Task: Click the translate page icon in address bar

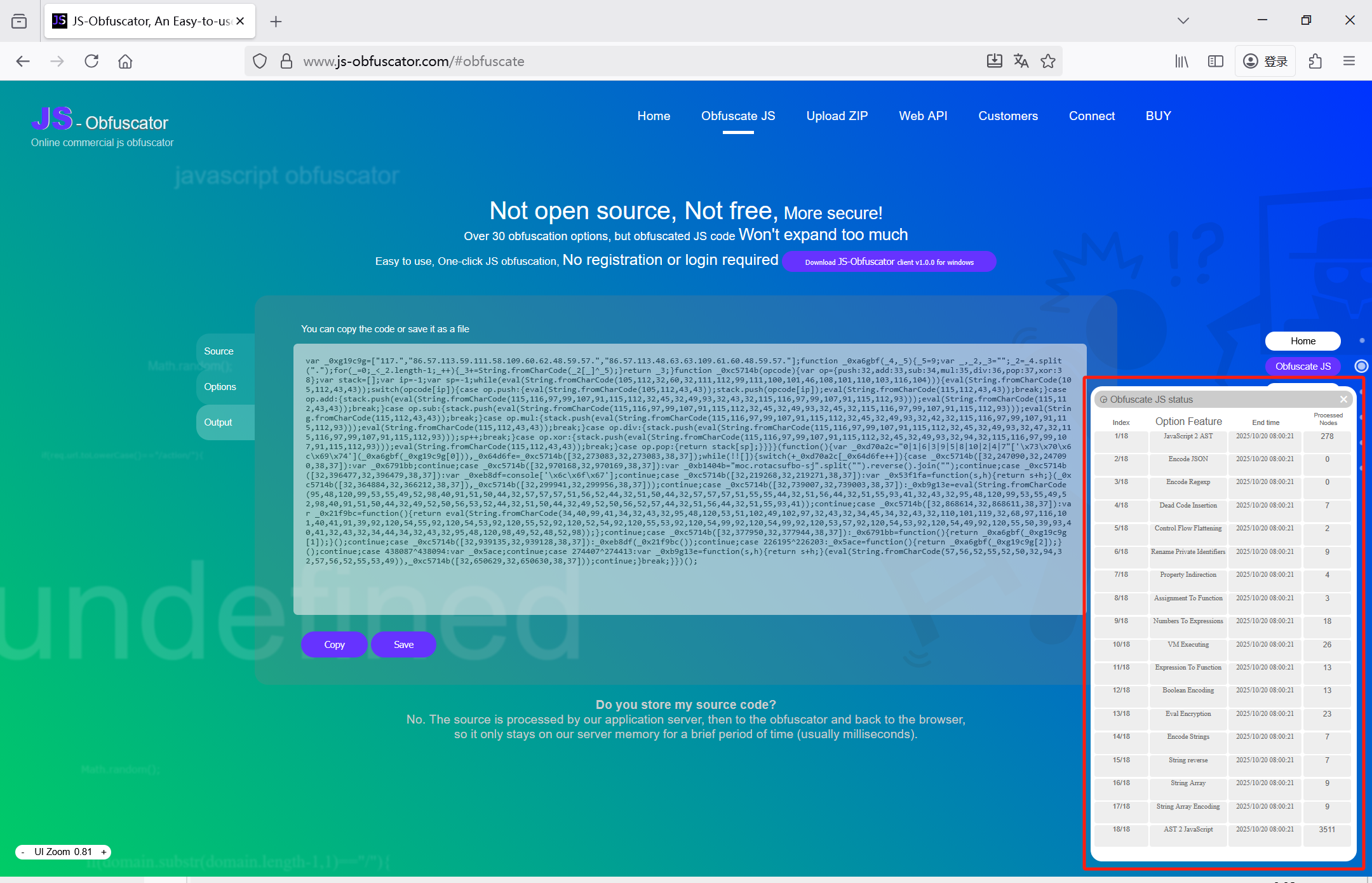Action: [1021, 61]
